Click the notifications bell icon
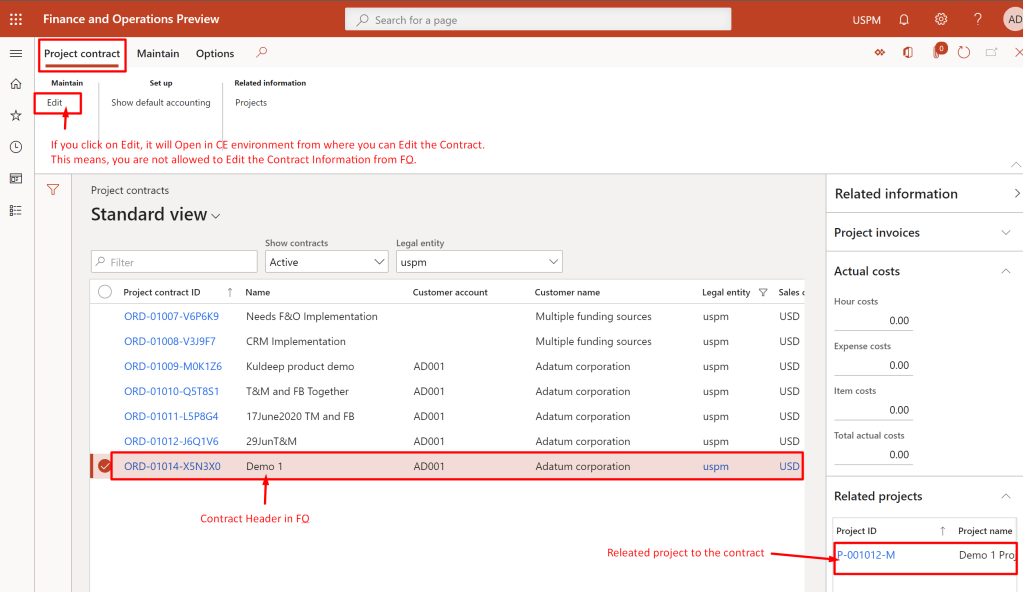Screen dimensions: 1023x592 [x=904, y=19]
